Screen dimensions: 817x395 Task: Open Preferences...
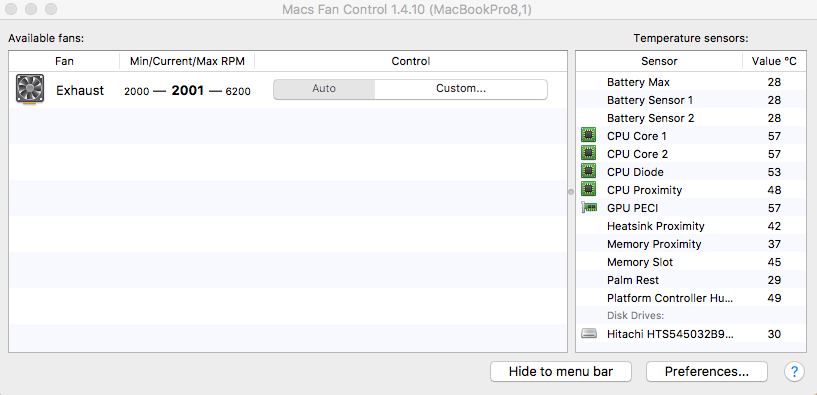tap(707, 372)
